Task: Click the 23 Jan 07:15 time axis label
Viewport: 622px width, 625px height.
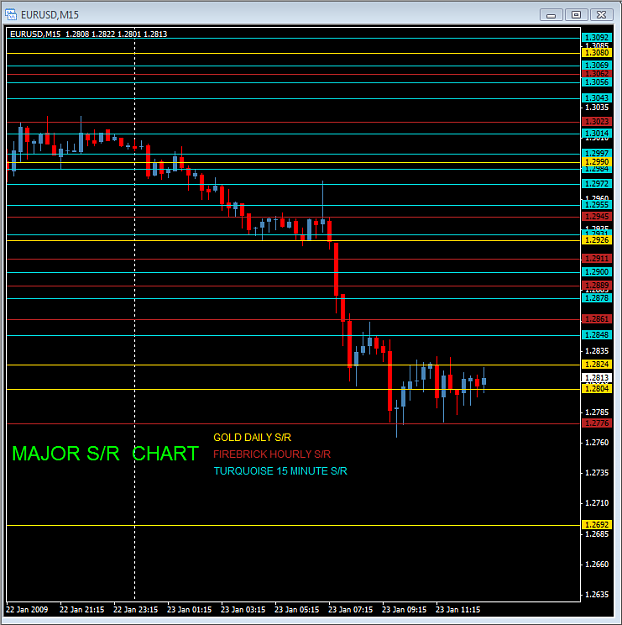Action: tap(350, 610)
